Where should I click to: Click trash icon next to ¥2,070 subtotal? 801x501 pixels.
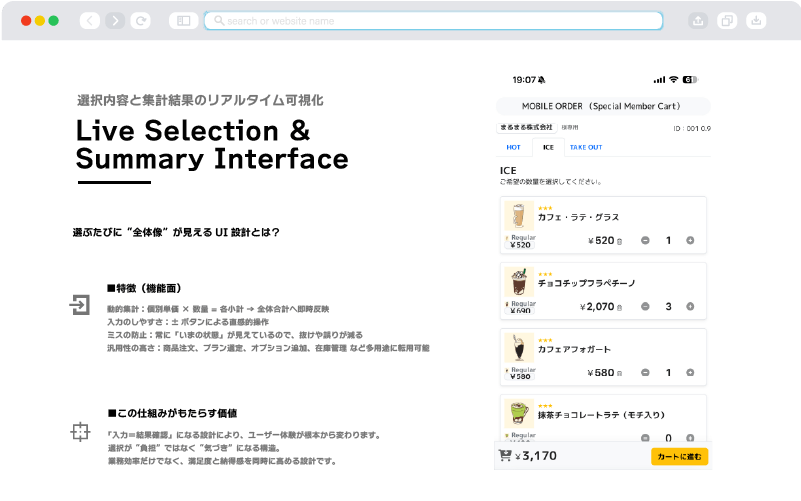point(619,307)
